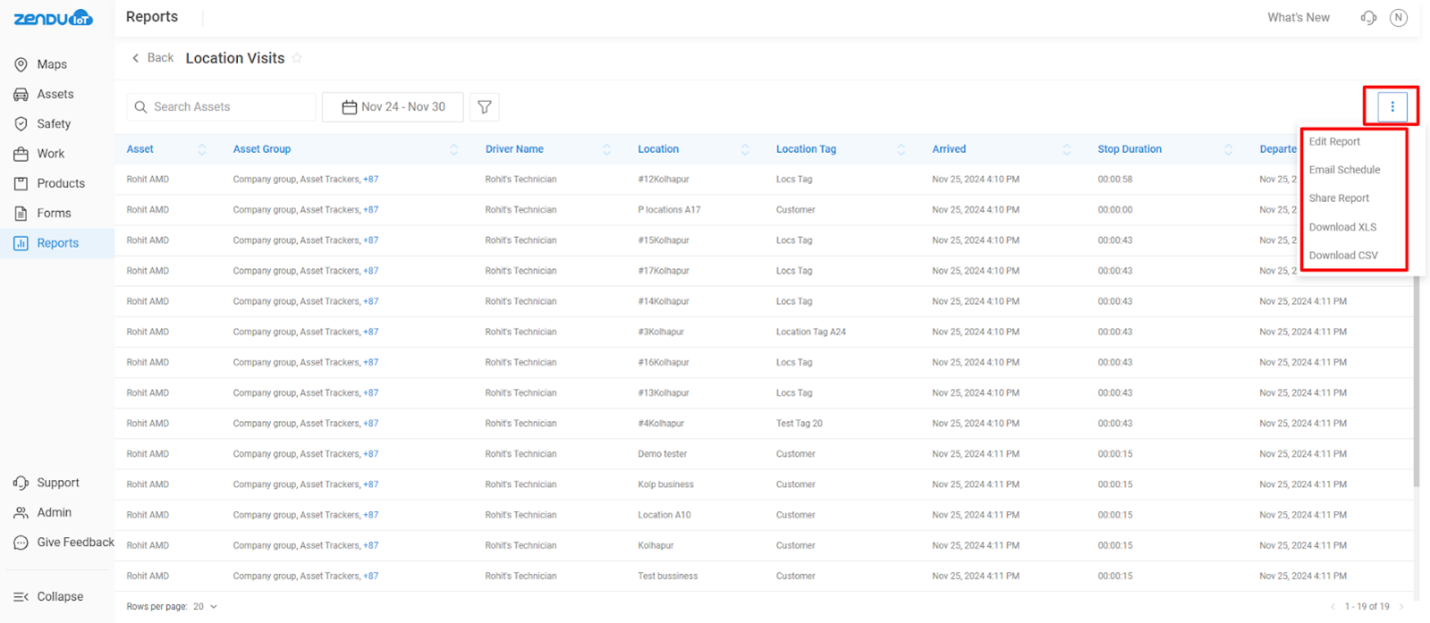Image resolution: width=1430 pixels, height=623 pixels.
Task: Open the Reports chart icon
Action: pos(21,243)
